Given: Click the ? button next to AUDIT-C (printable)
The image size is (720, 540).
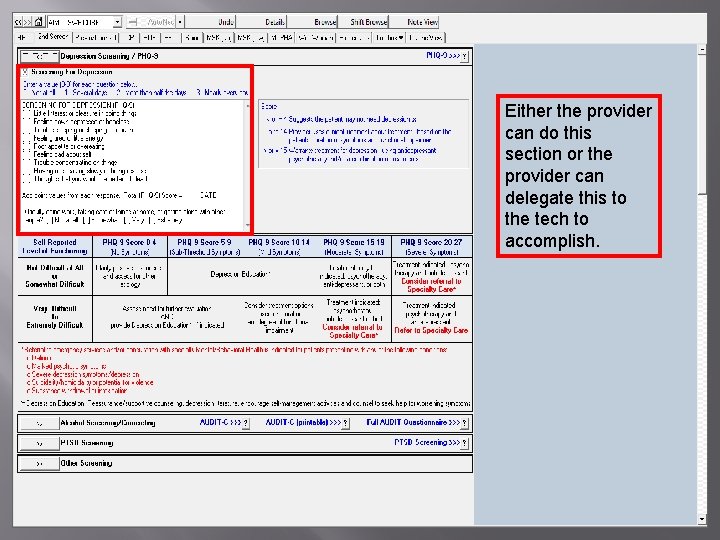Looking at the screenshot, I should tap(346, 423).
